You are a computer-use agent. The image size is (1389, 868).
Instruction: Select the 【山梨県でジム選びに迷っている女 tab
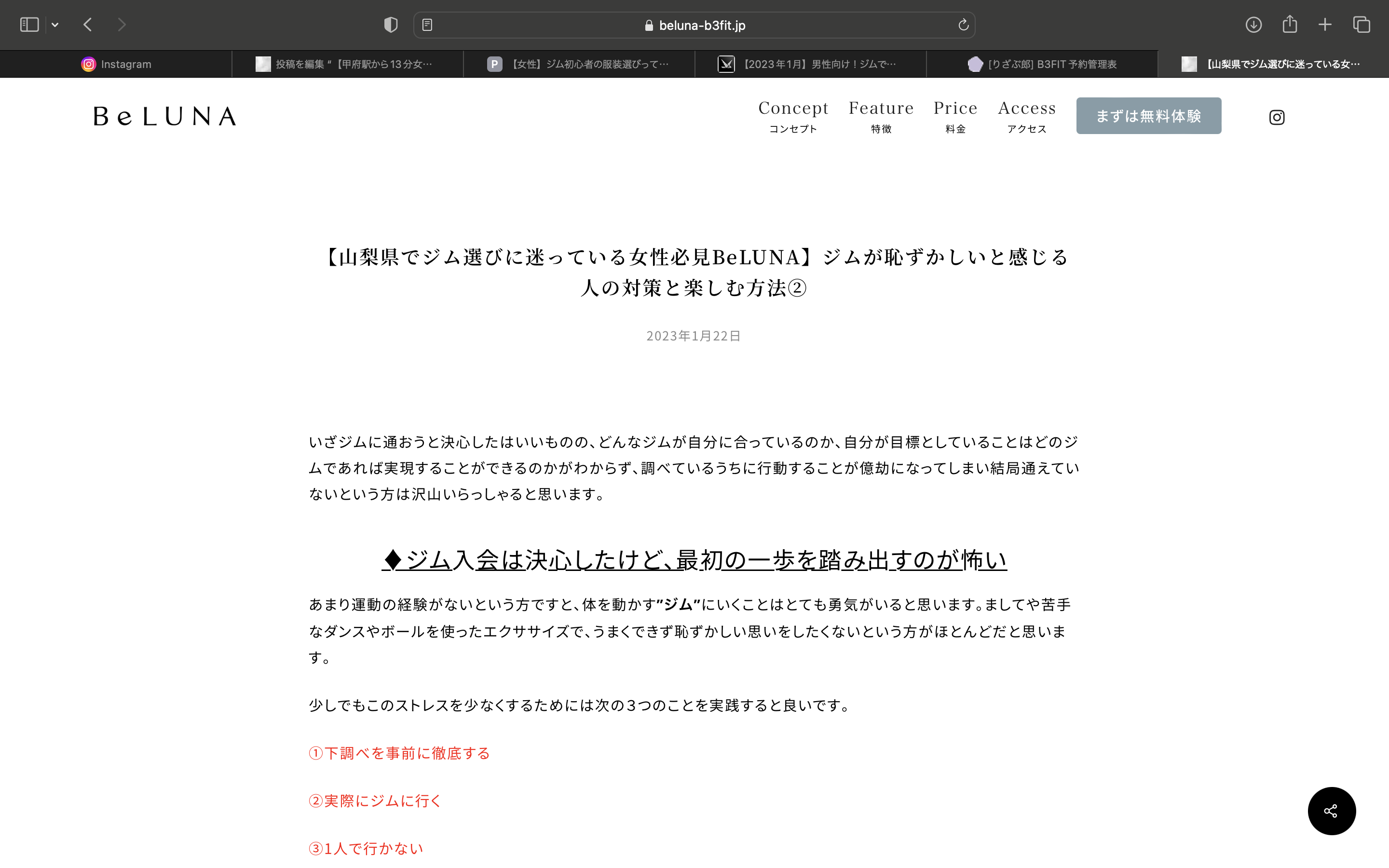[1273, 64]
